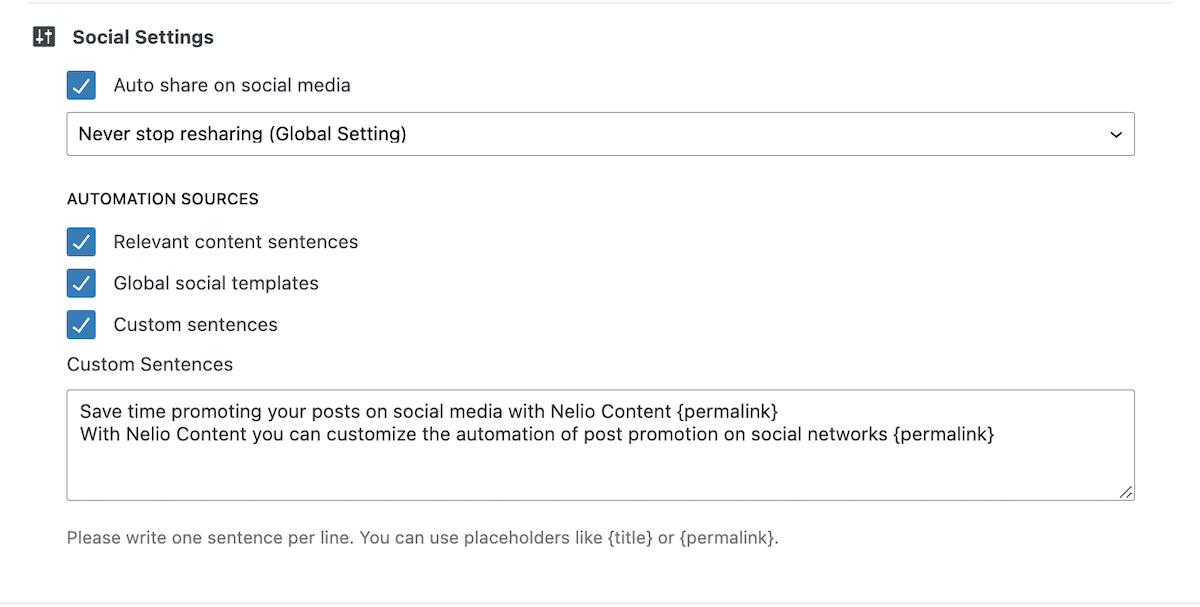Place cursor in 'With Nelio Content' sentence line
This screenshot has height=607, width=1200.
537,434
